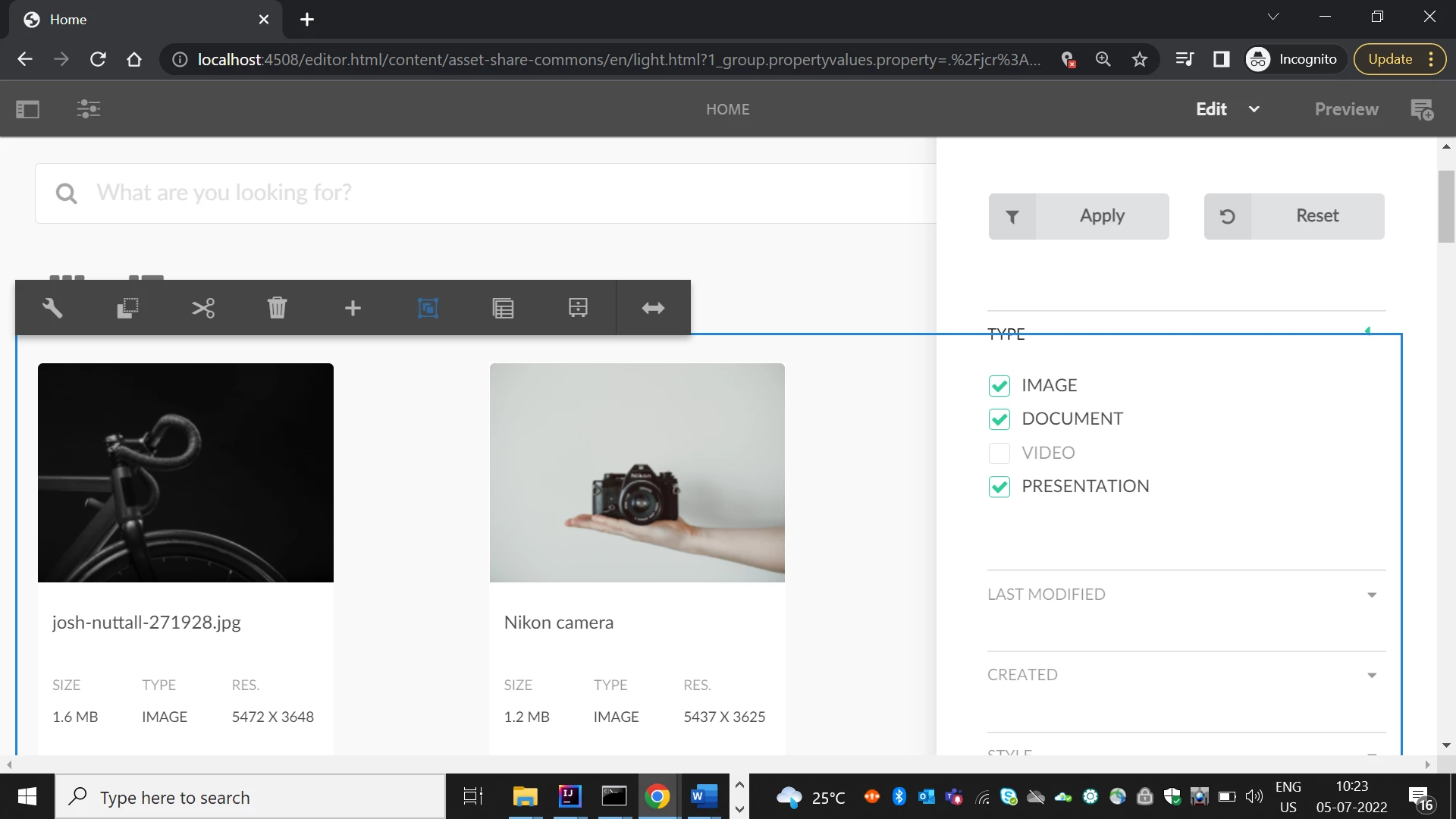This screenshot has width=1456, height=819.
Task: Enable the VIDEO type checkbox
Action: pos(999,453)
